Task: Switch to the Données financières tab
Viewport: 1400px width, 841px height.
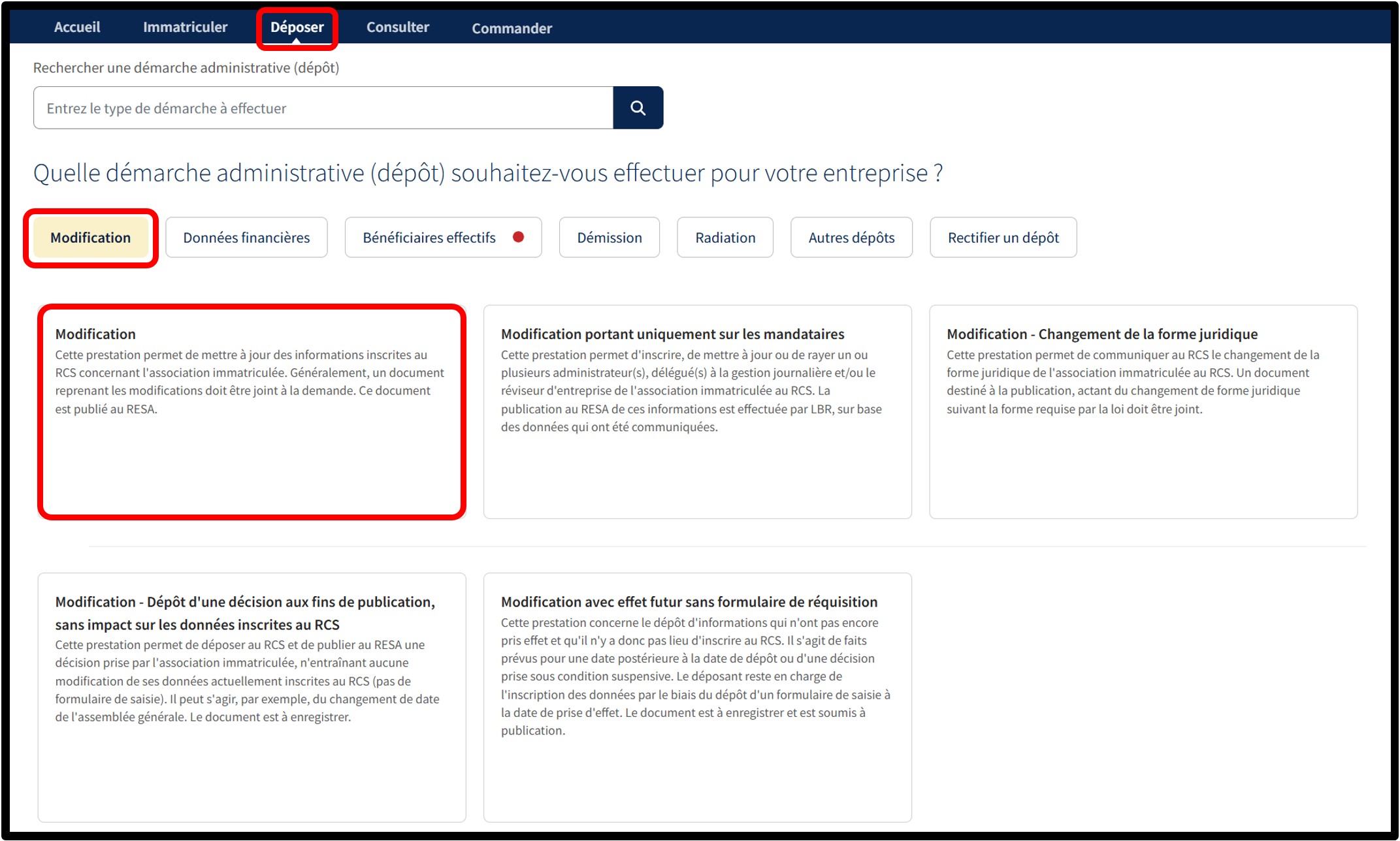Action: click(246, 238)
